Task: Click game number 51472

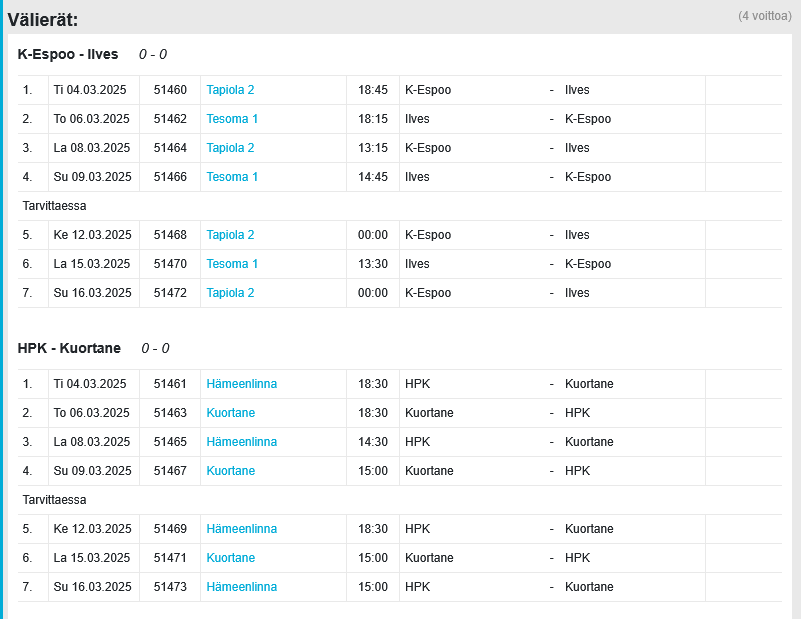Action: 170,293
